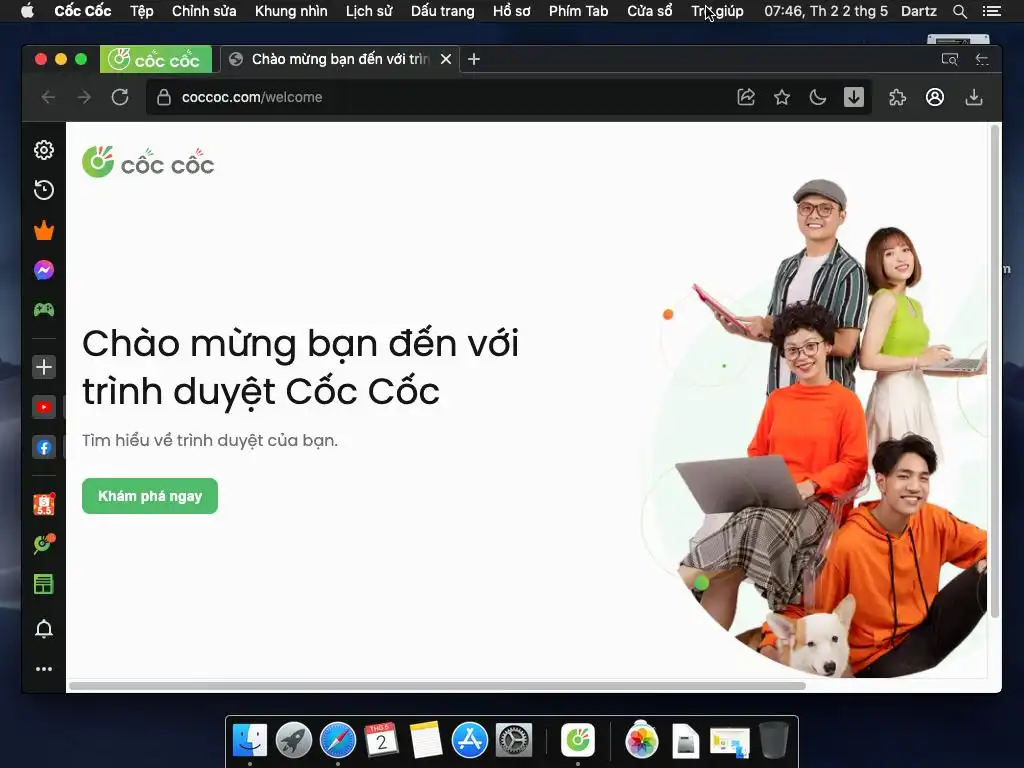Go back with the back arrow
The width and height of the screenshot is (1024, 768).
pyautogui.click(x=48, y=97)
